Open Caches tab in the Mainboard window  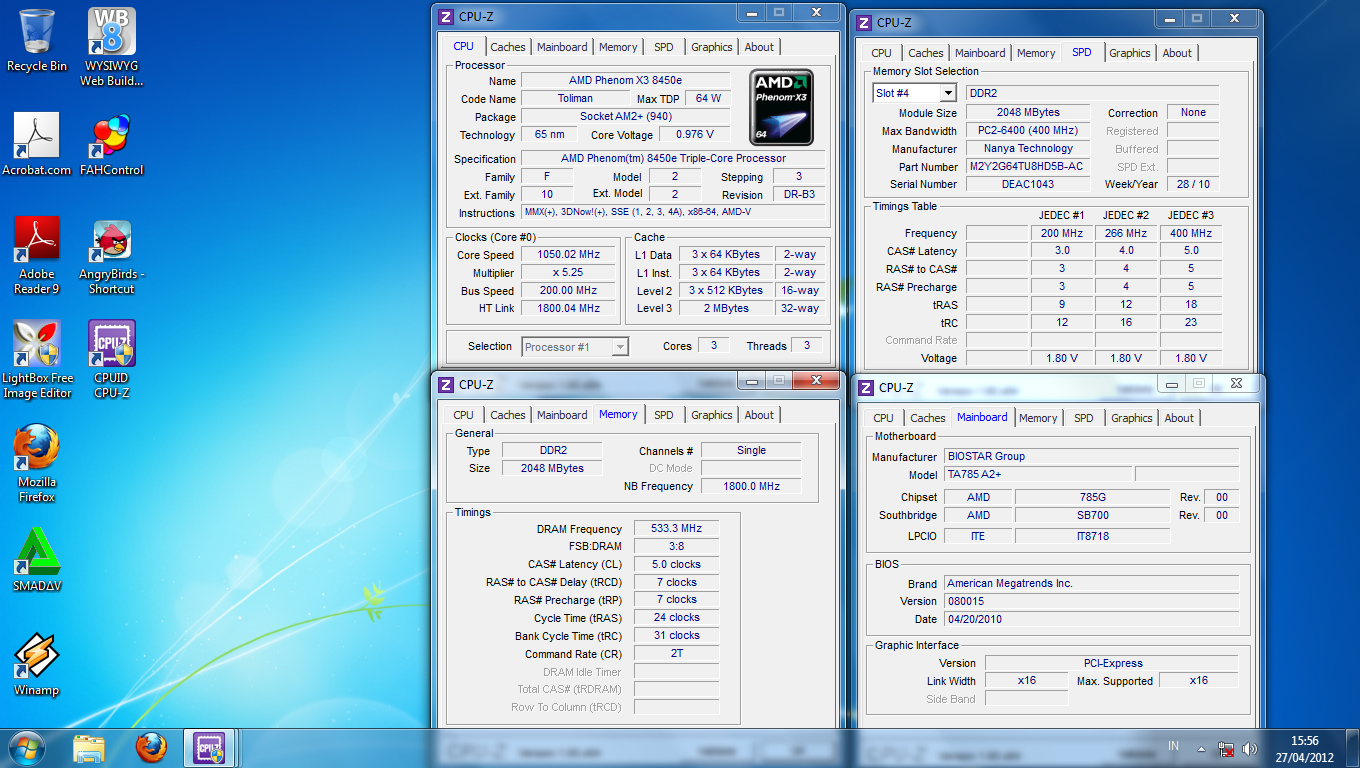coord(927,418)
